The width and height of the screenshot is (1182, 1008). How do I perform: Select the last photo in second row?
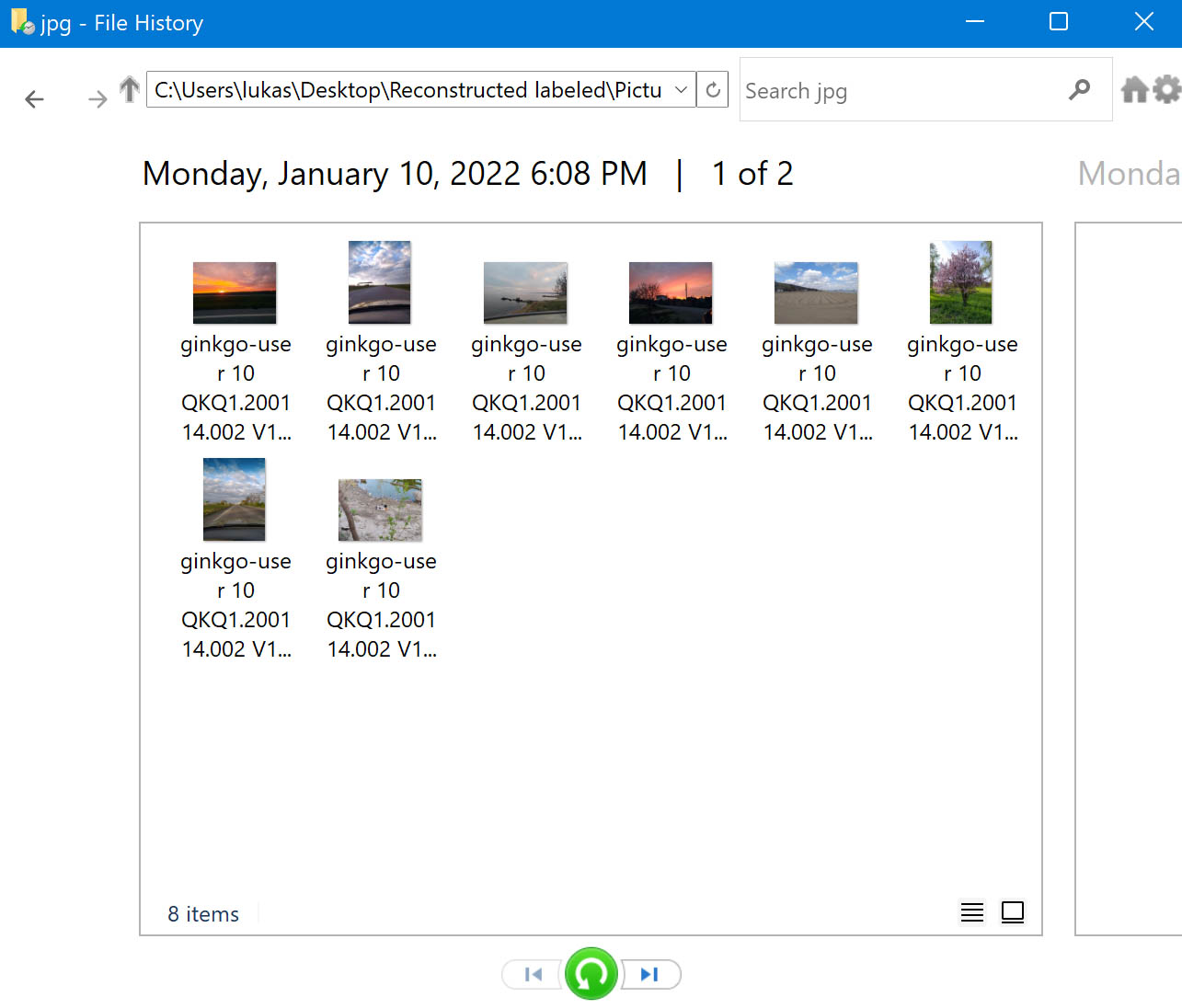tap(380, 510)
